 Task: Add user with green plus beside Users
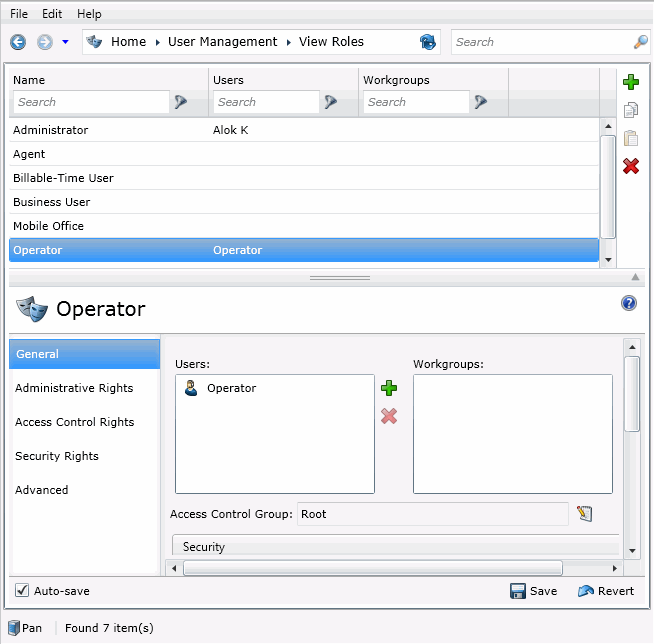pos(389,388)
